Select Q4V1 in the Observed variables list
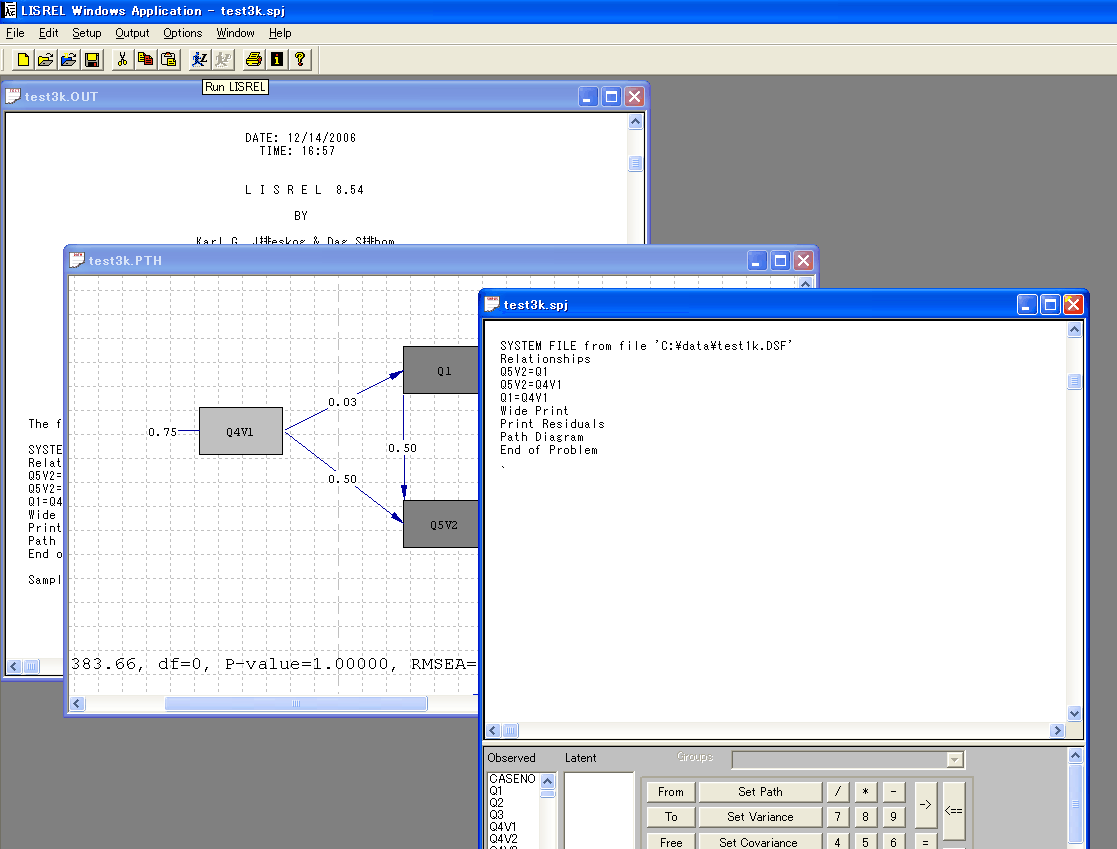The height and width of the screenshot is (849, 1117). click(x=503, y=827)
